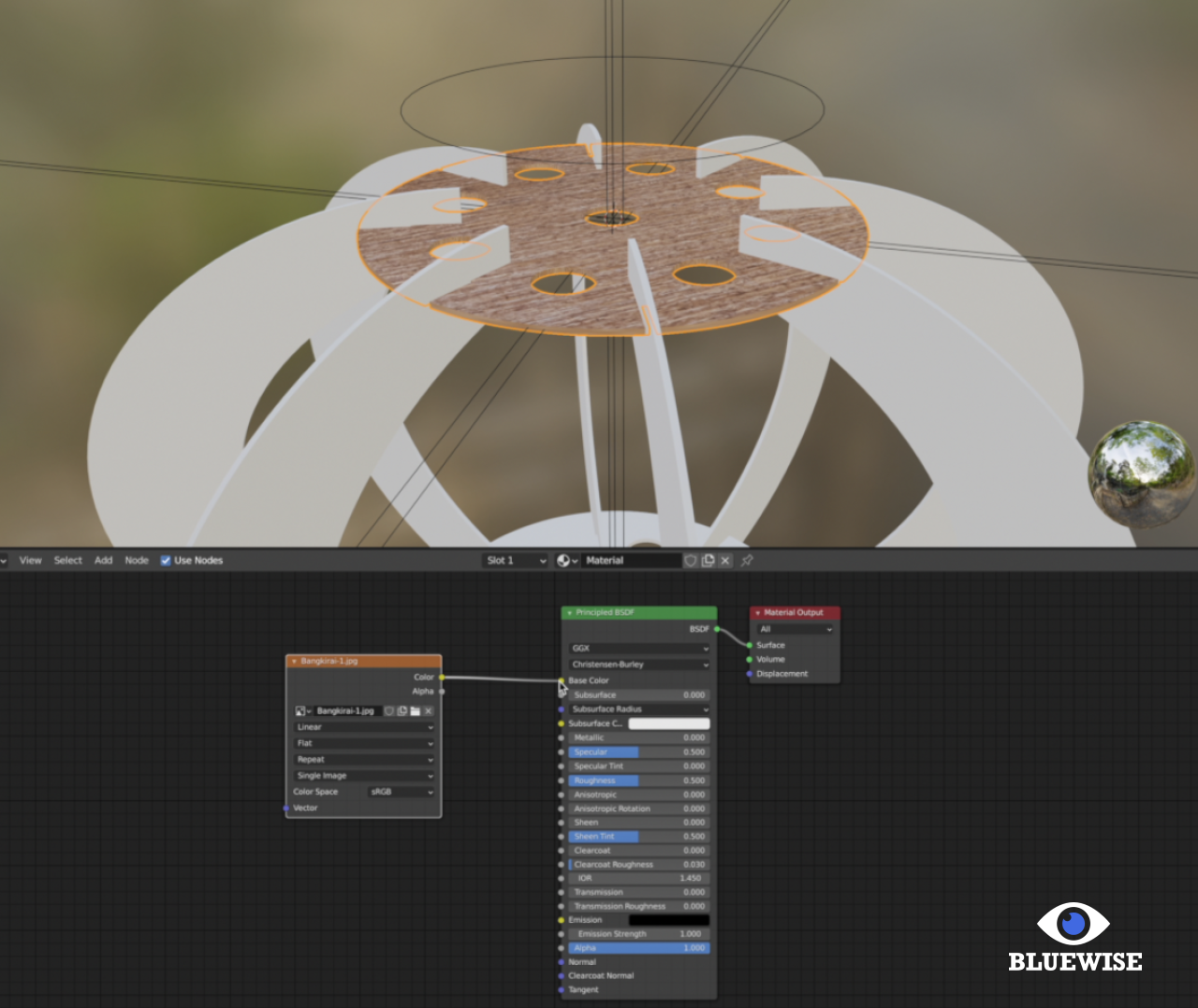Click the Subsurface Color white swatch
Image resolution: width=1198 pixels, height=1008 pixels.
click(x=668, y=723)
